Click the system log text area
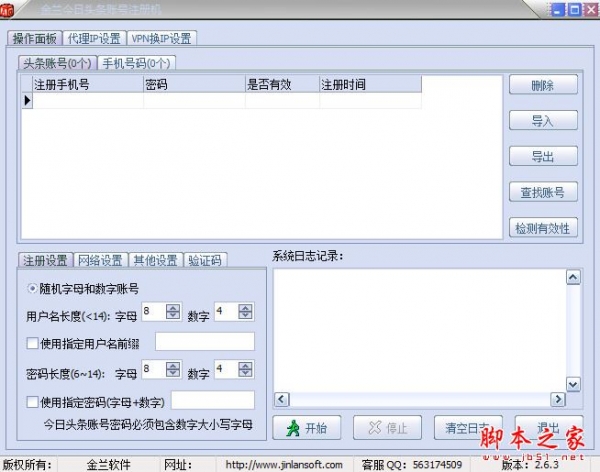The height and width of the screenshot is (472, 600). click(419, 330)
